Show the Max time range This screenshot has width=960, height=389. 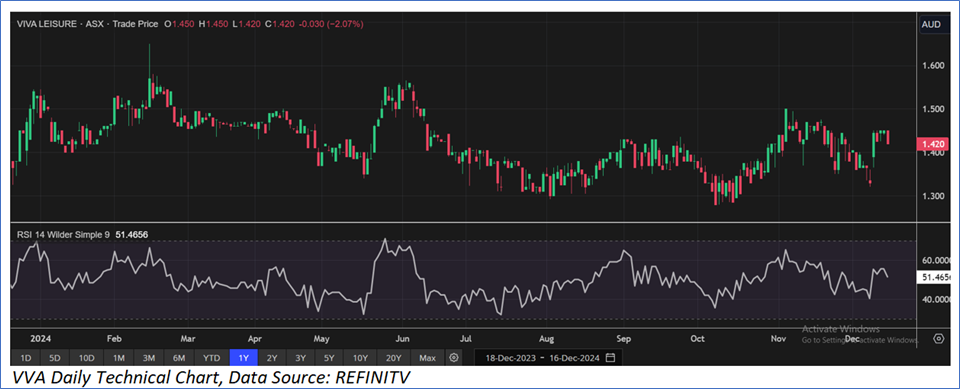coord(427,357)
